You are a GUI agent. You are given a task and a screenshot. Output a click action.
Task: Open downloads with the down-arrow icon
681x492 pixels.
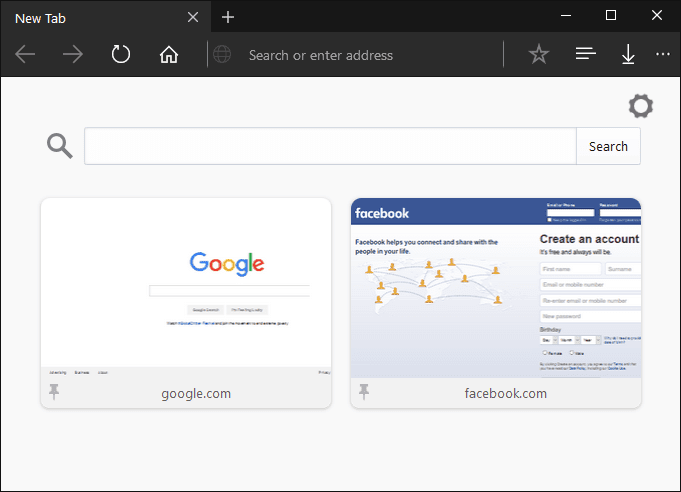pos(628,54)
